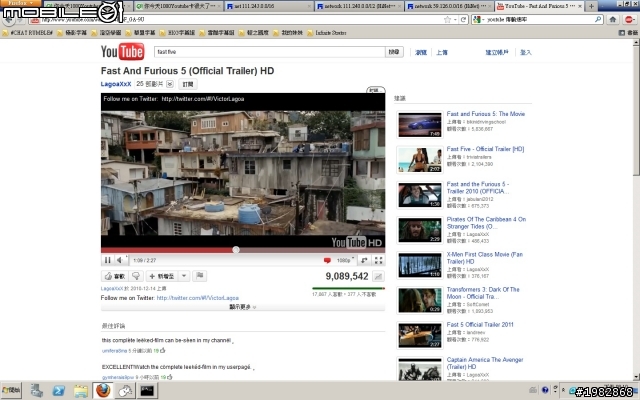The height and width of the screenshot is (400, 640).
Task: Toggle the player size expand icon
Action: pos(364,260)
